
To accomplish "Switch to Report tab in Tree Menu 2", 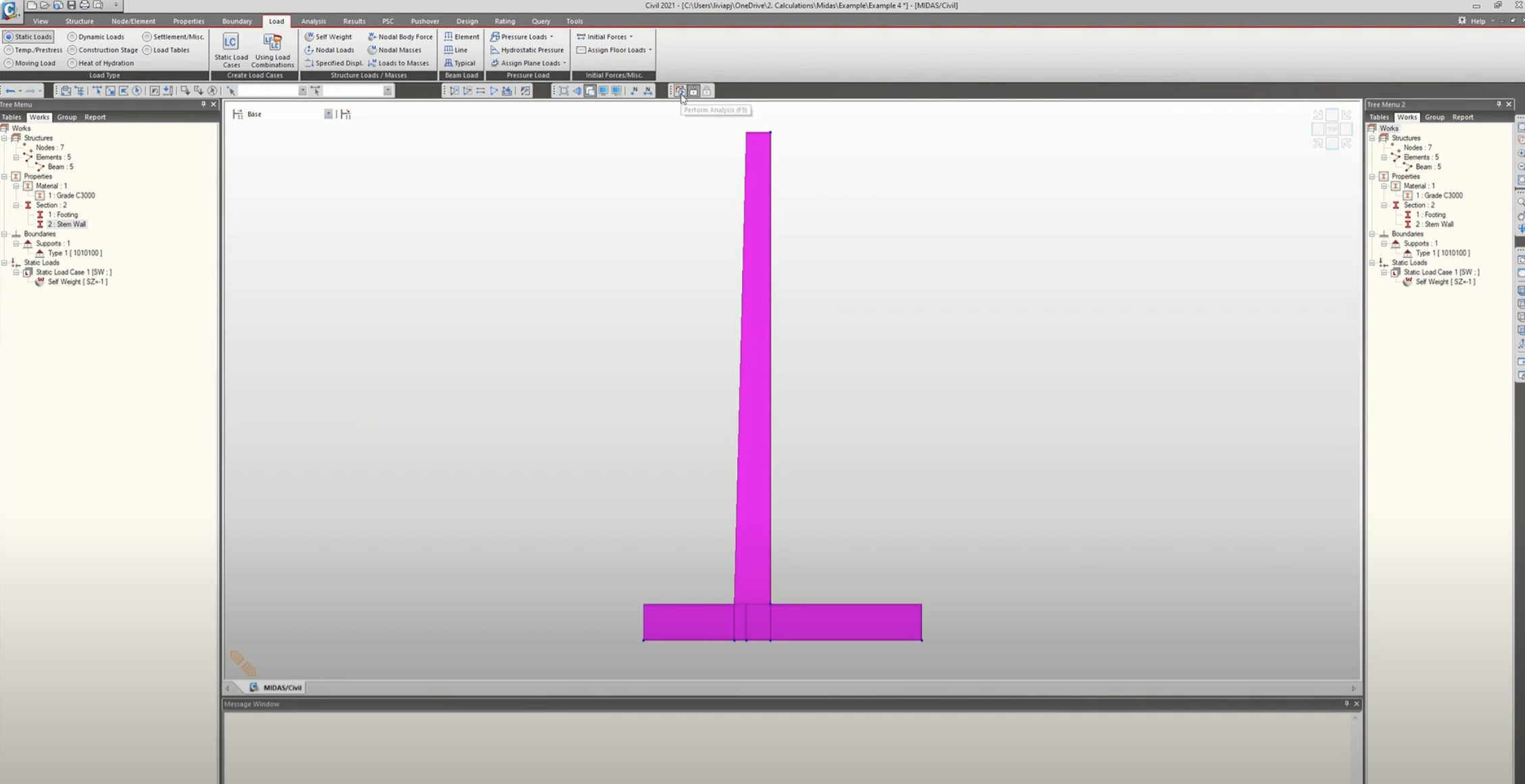I will [x=1462, y=117].
